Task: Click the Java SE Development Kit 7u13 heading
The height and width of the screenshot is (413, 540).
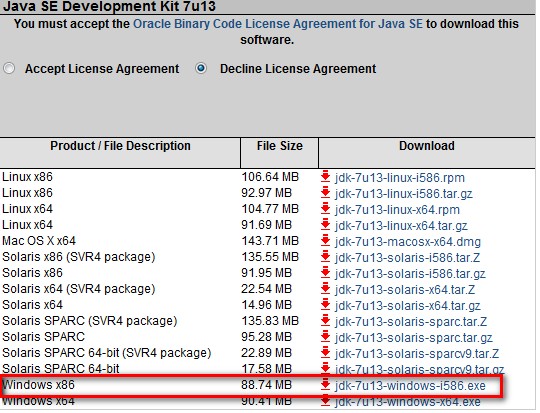Action: point(109,6)
